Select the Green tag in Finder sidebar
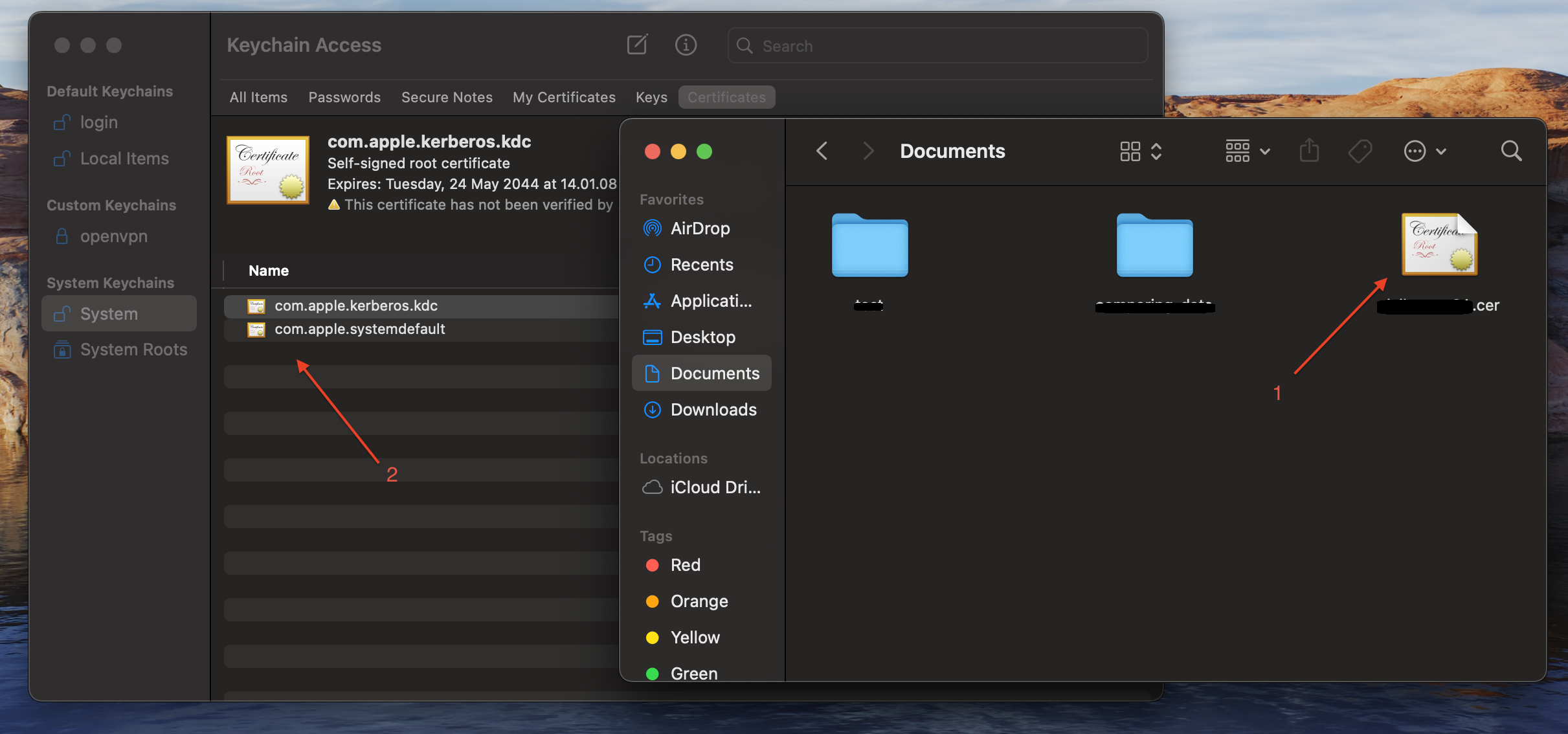This screenshot has width=1568, height=734. 702,673
